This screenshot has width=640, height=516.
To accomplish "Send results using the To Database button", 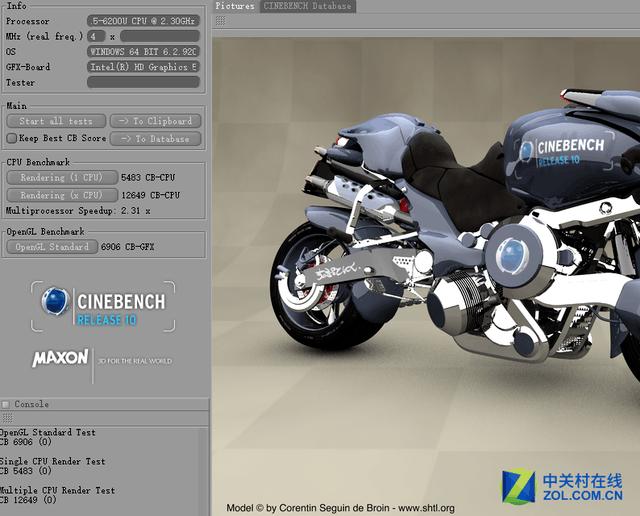I will (155, 138).
